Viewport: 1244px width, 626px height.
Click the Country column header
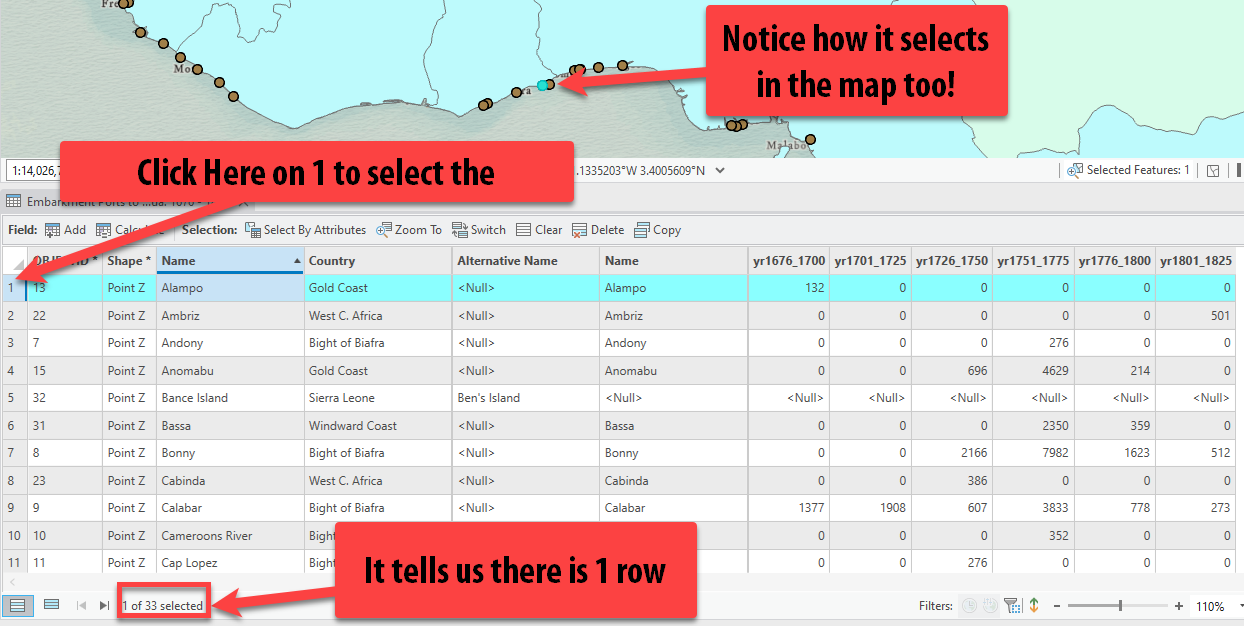(377, 261)
